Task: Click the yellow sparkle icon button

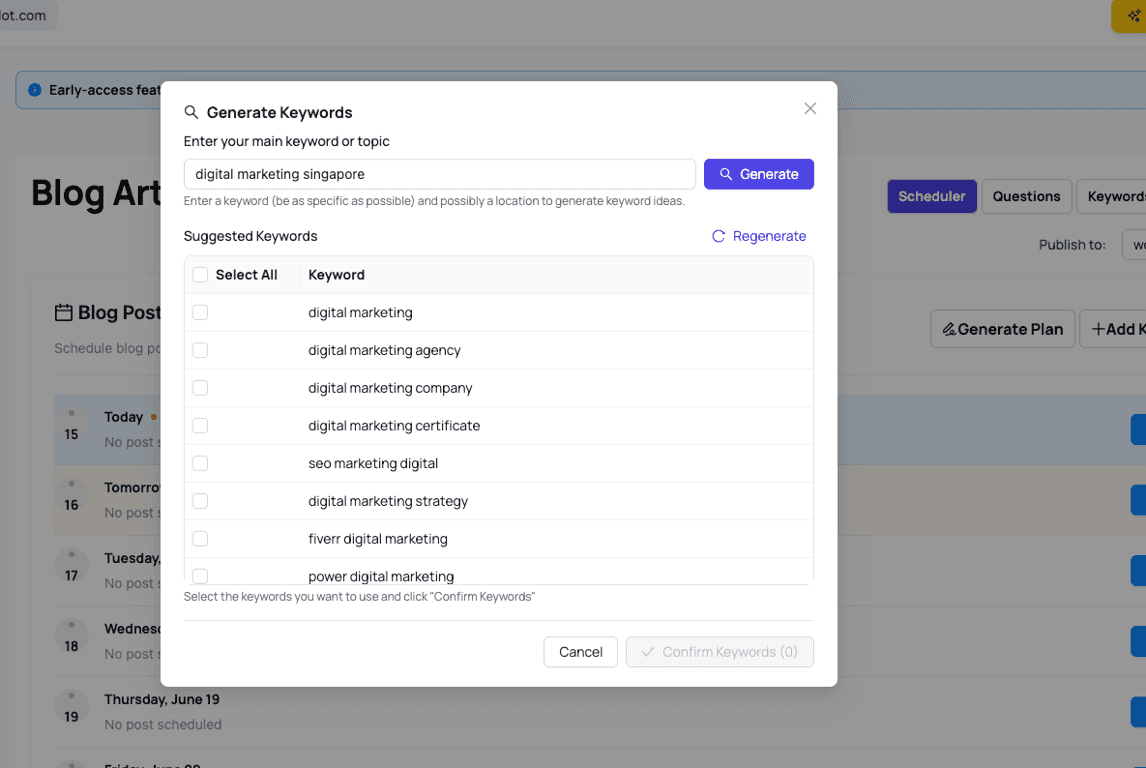Action: click(1130, 15)
